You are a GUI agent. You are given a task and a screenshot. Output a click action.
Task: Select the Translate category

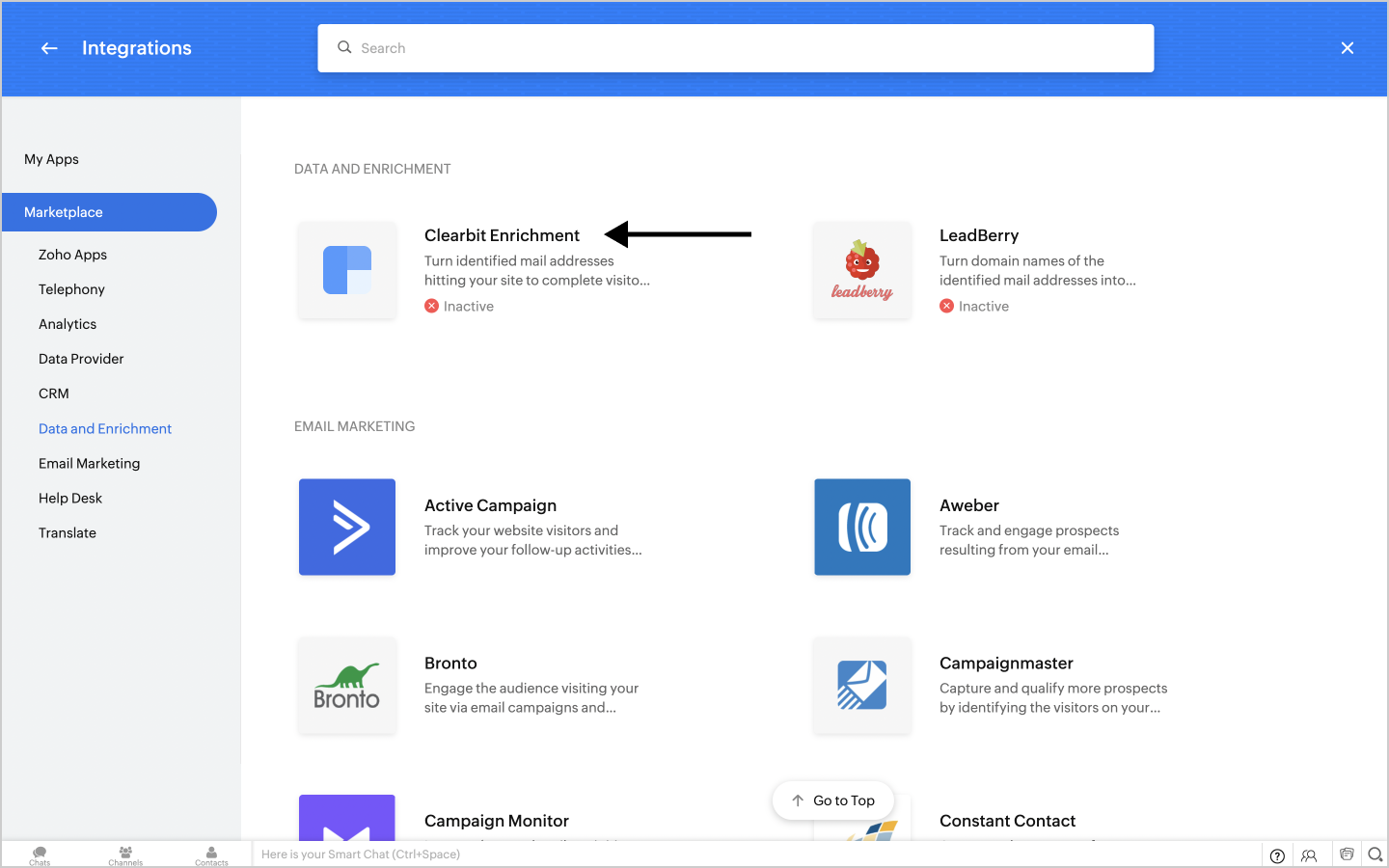point(68,532)
